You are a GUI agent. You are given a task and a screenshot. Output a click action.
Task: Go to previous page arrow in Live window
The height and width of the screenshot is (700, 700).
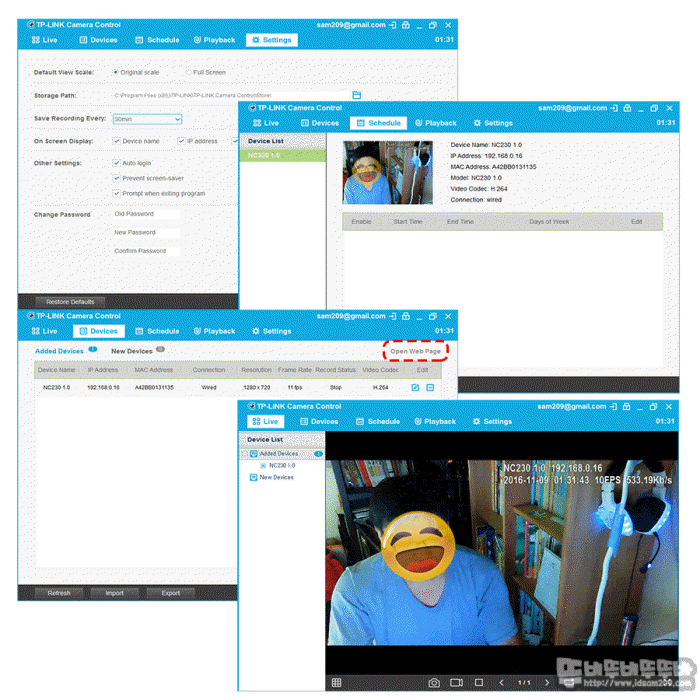coord(501,683)
